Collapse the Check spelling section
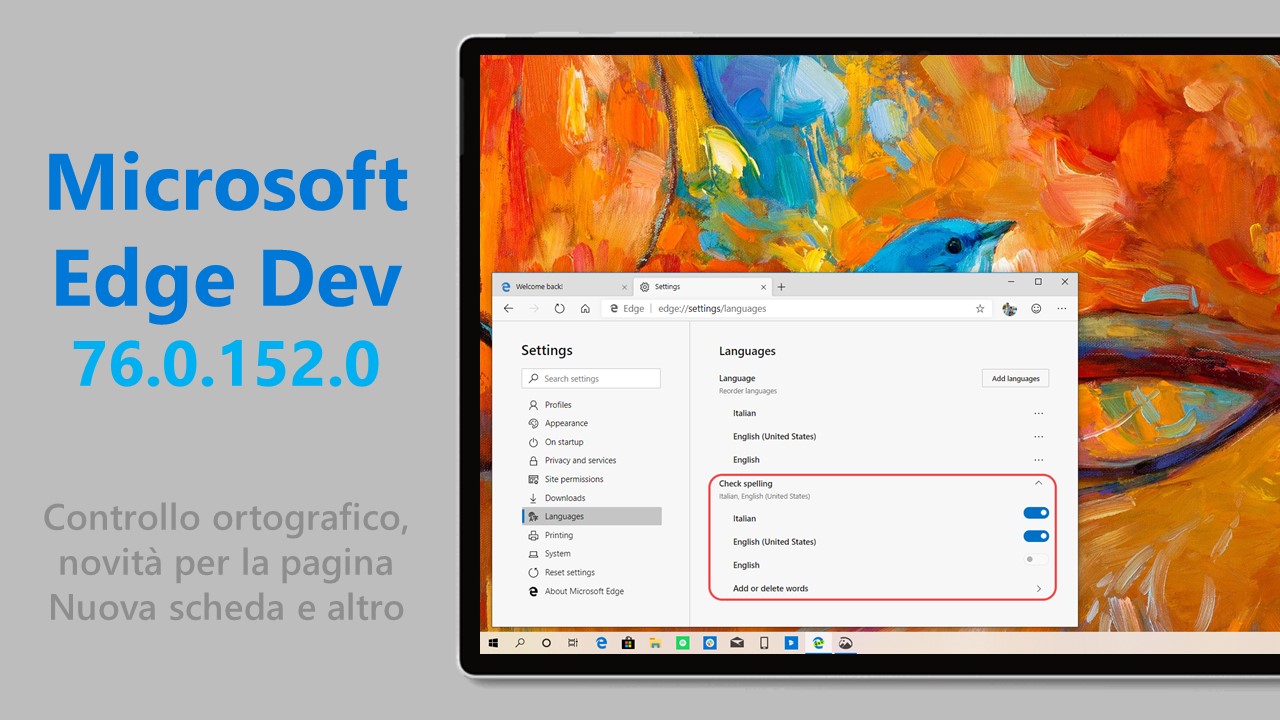 coord(1037,483)
